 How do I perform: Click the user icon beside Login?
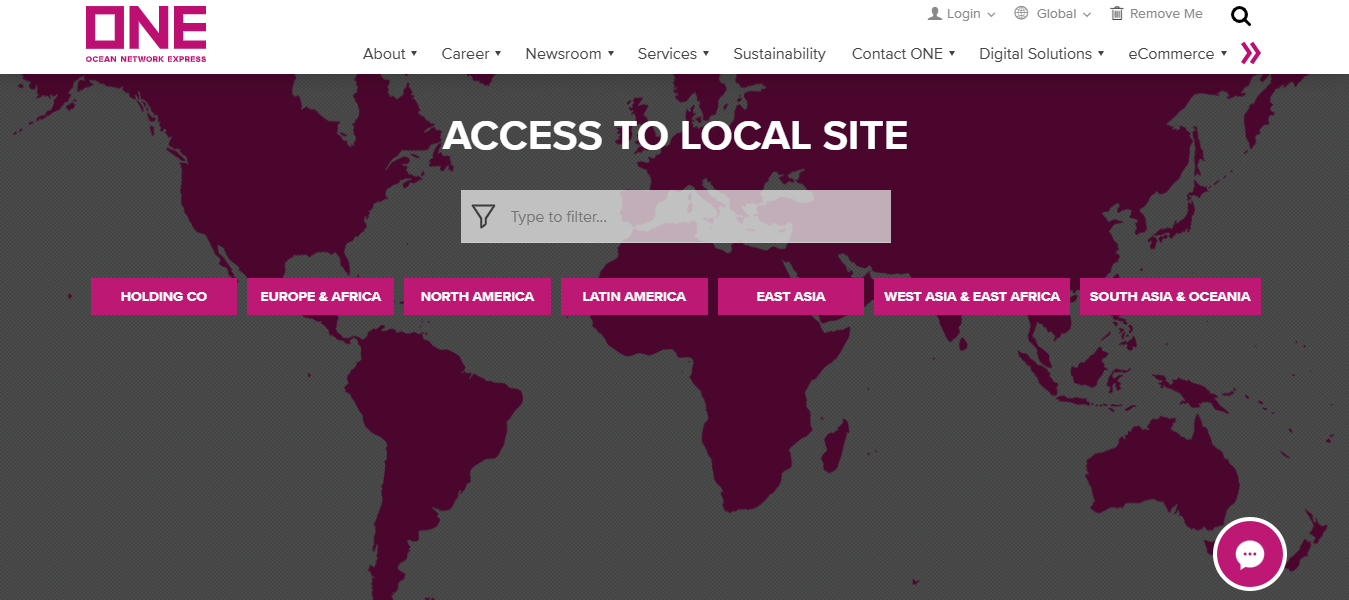(935, 14)
